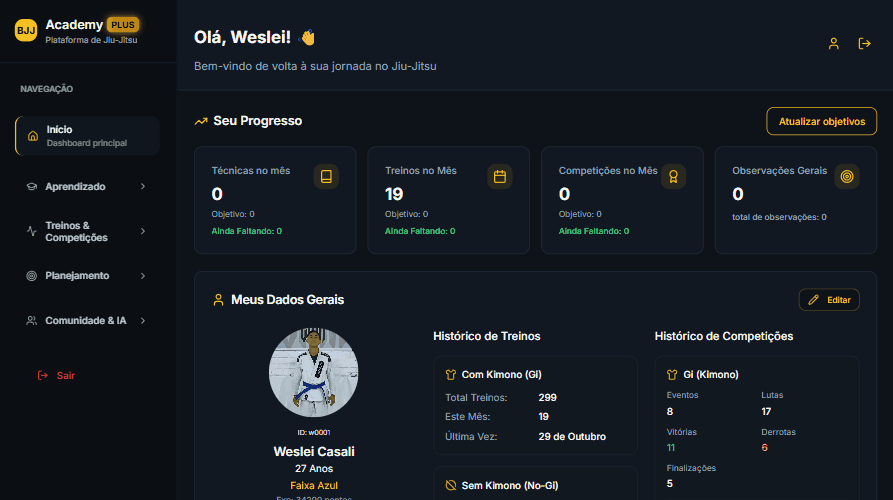Click the book icon in Técnicas card

pyautogui.click(x=326, y=177)
